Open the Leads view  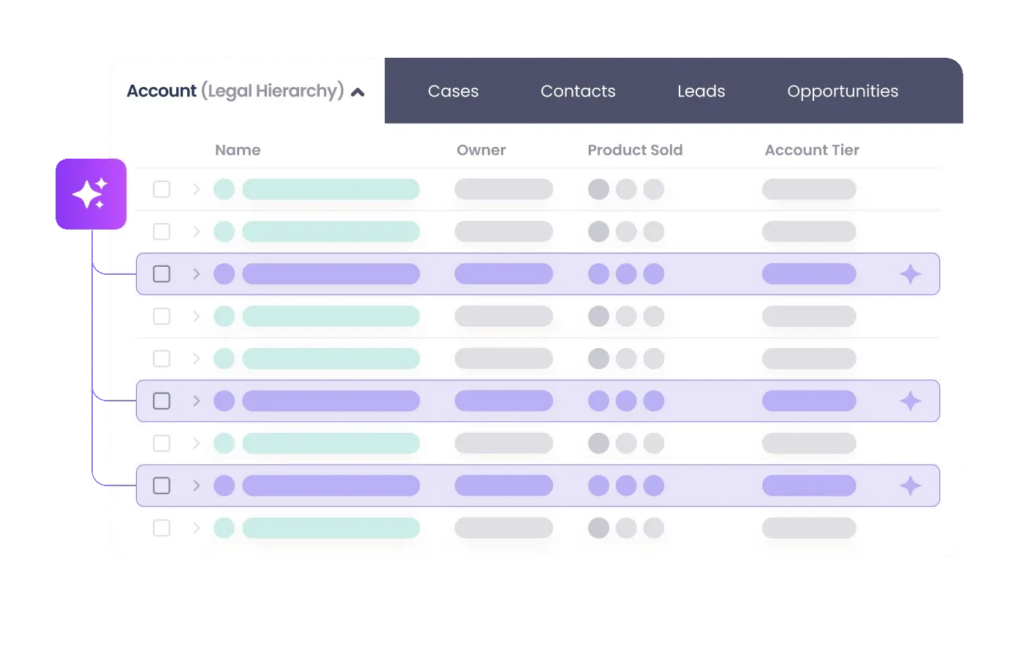(700, 90)
